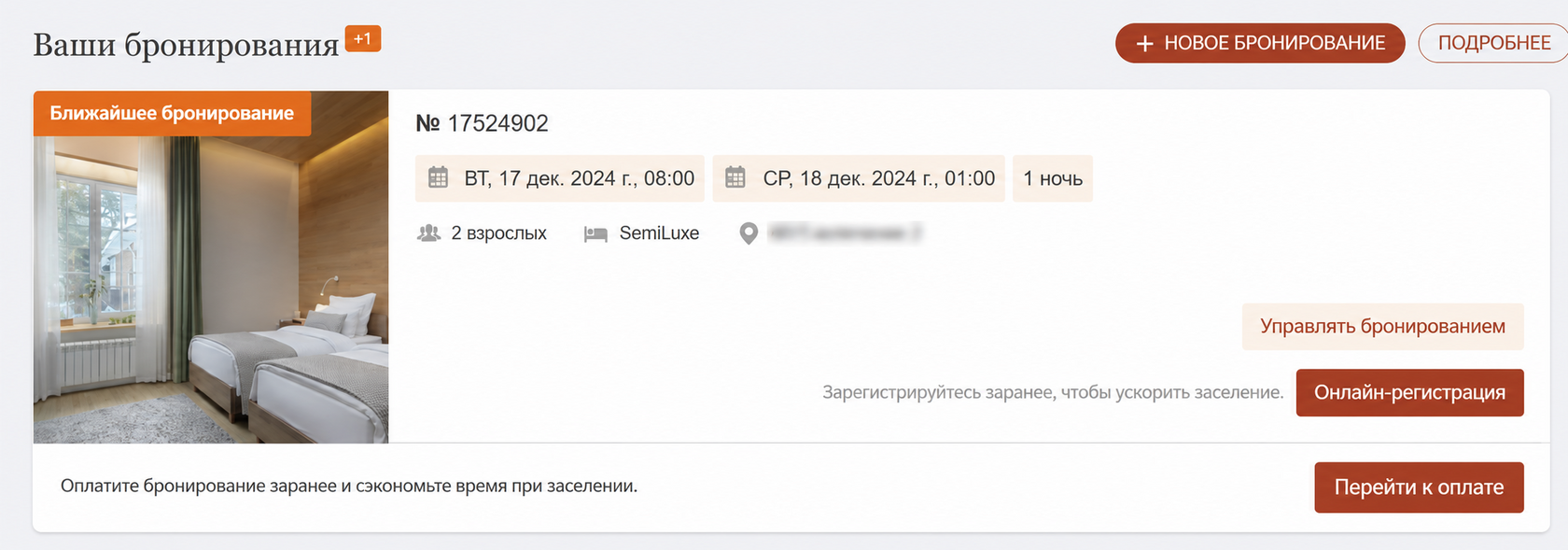Click the calendar icon beside check-out date
This screenshot has height=550, width=1568.
(735, 177)
